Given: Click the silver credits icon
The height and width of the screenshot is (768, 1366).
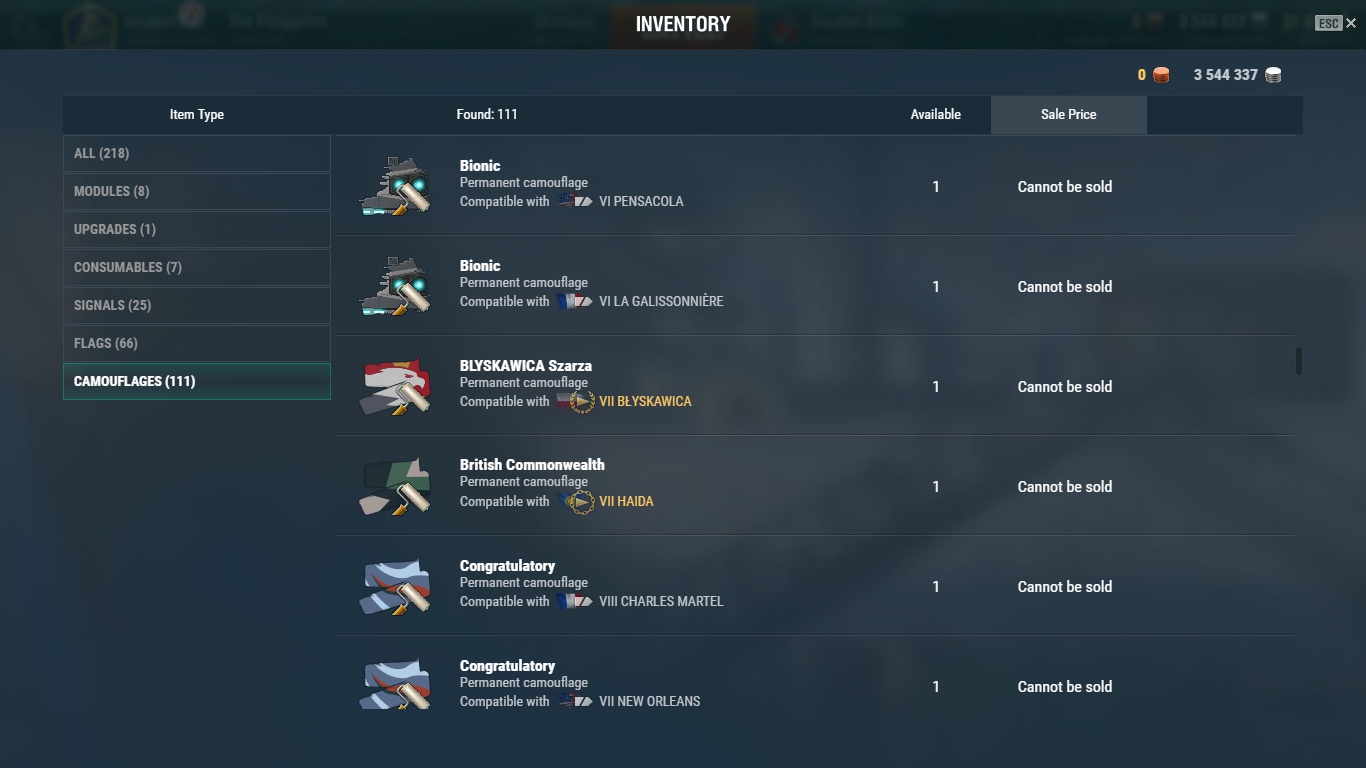Looking at the screenshot, I should pyautogui.click(x=1273, y=75).
